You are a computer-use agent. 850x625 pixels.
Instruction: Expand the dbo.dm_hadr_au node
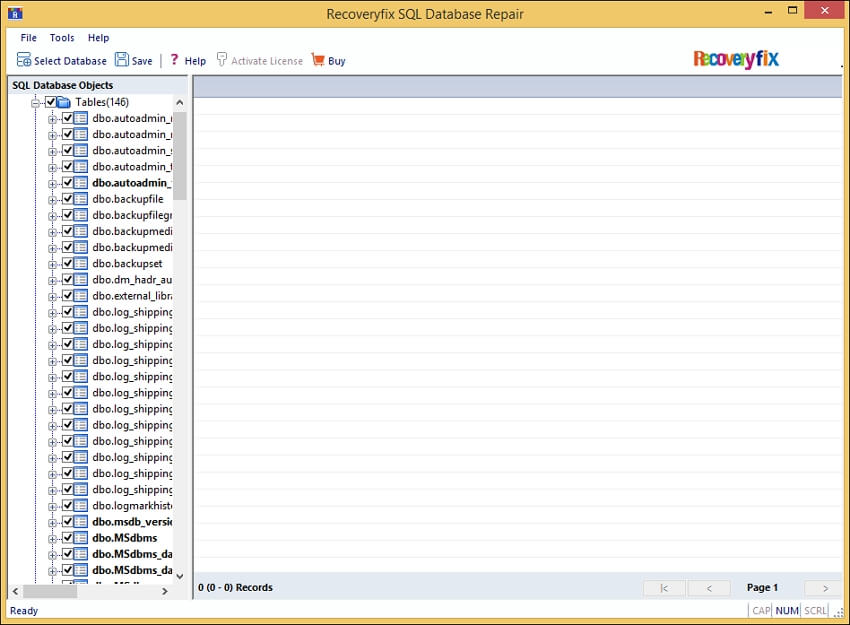(x=53, y=281)
